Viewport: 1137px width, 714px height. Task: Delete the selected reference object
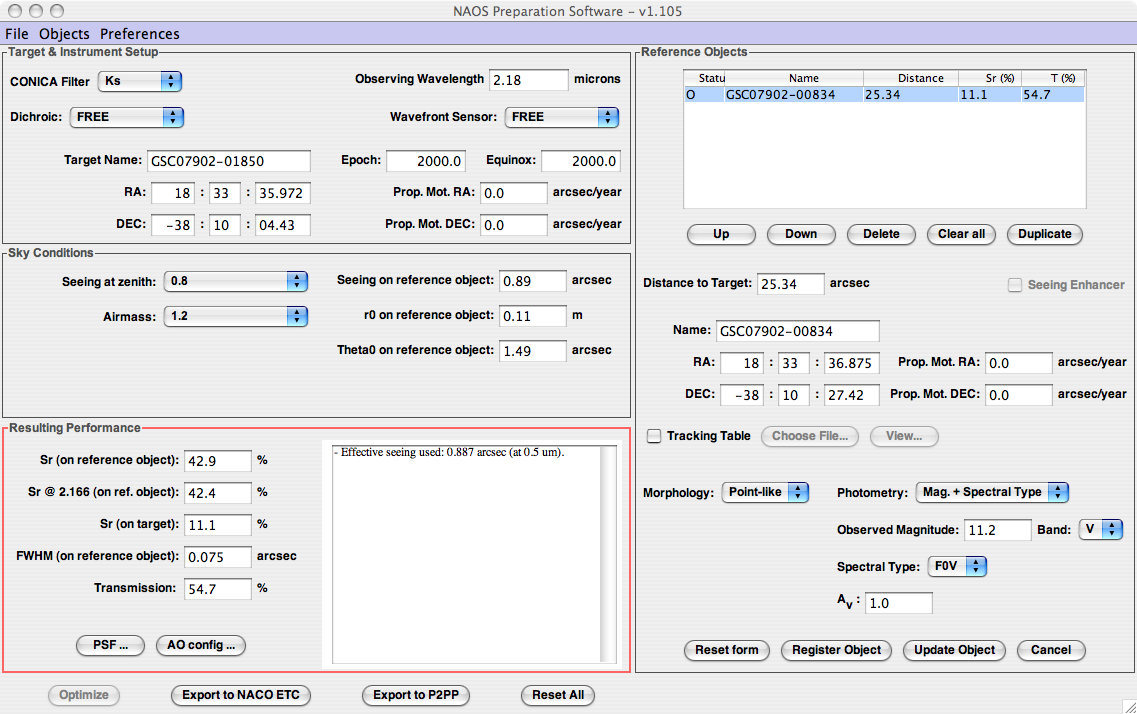click(880, 234)
